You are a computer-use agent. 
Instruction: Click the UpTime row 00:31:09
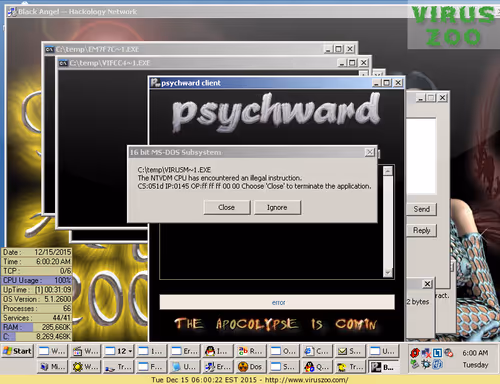point(37,290)
